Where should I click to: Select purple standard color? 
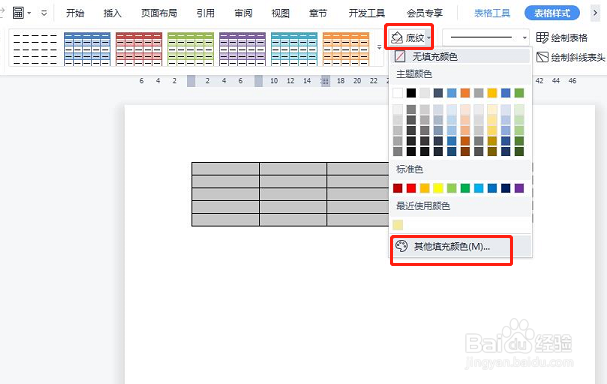click(519, 188)
